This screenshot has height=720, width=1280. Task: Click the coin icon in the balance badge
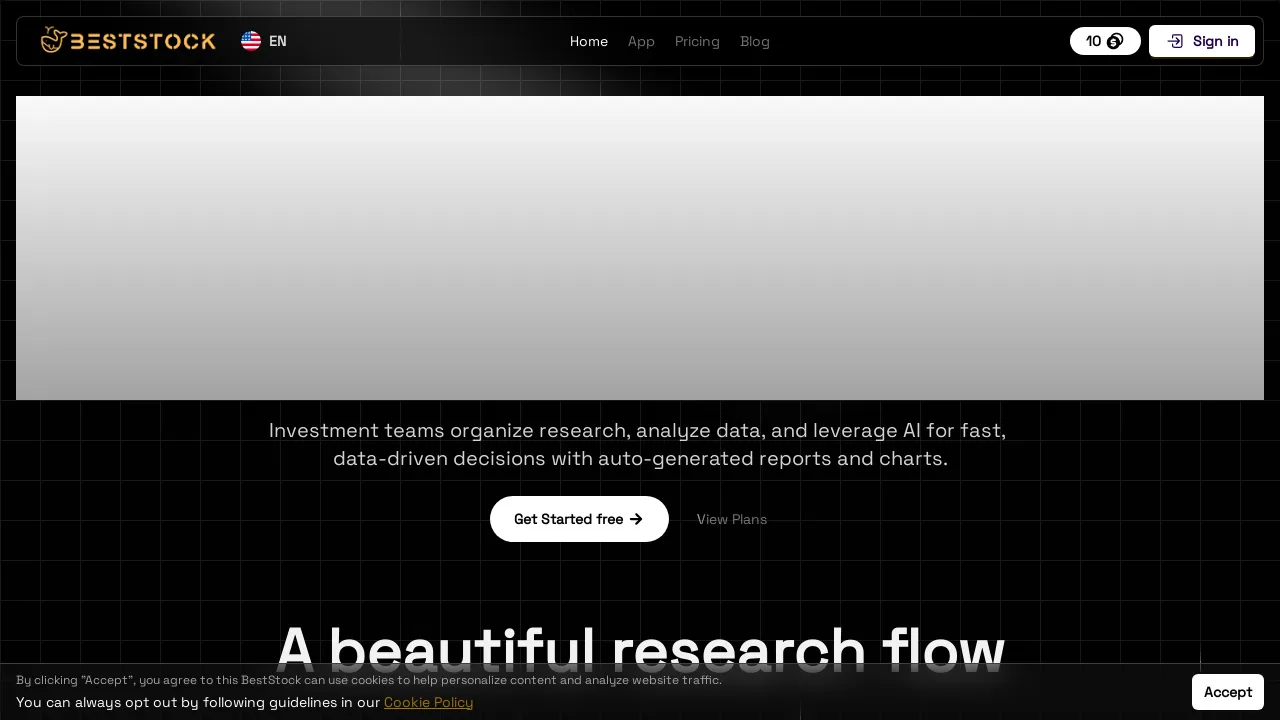tap(1115, 41)
